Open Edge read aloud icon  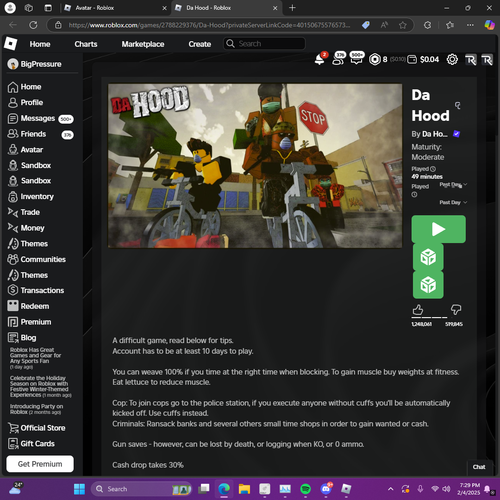pos(384,25)
